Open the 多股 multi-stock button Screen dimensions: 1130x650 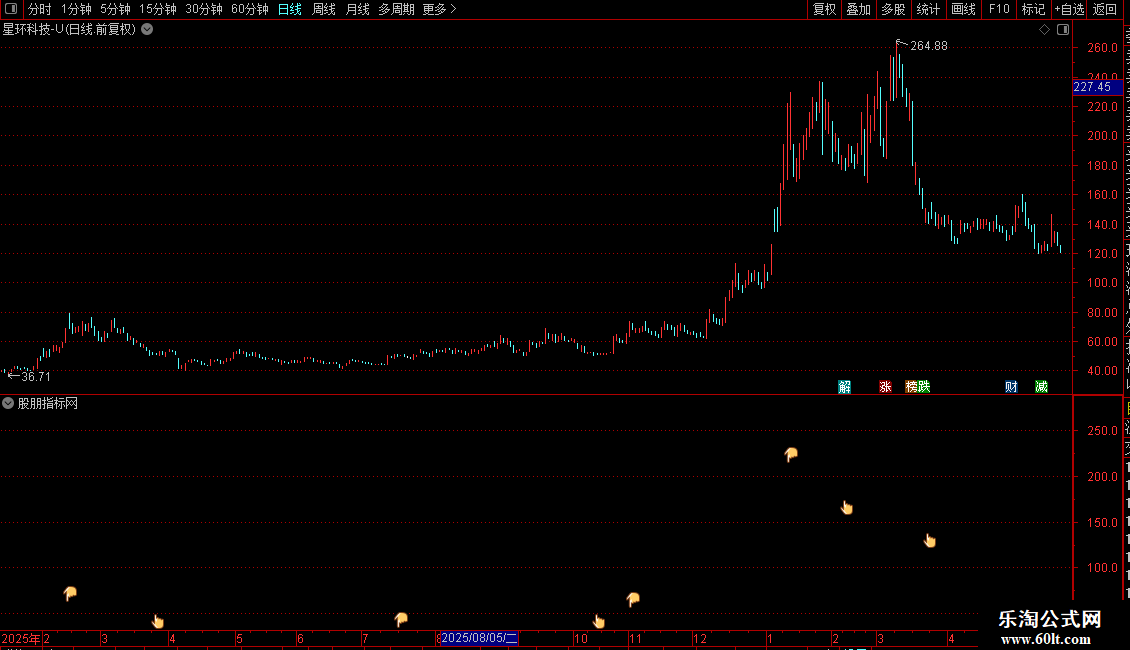pos(893,9)
